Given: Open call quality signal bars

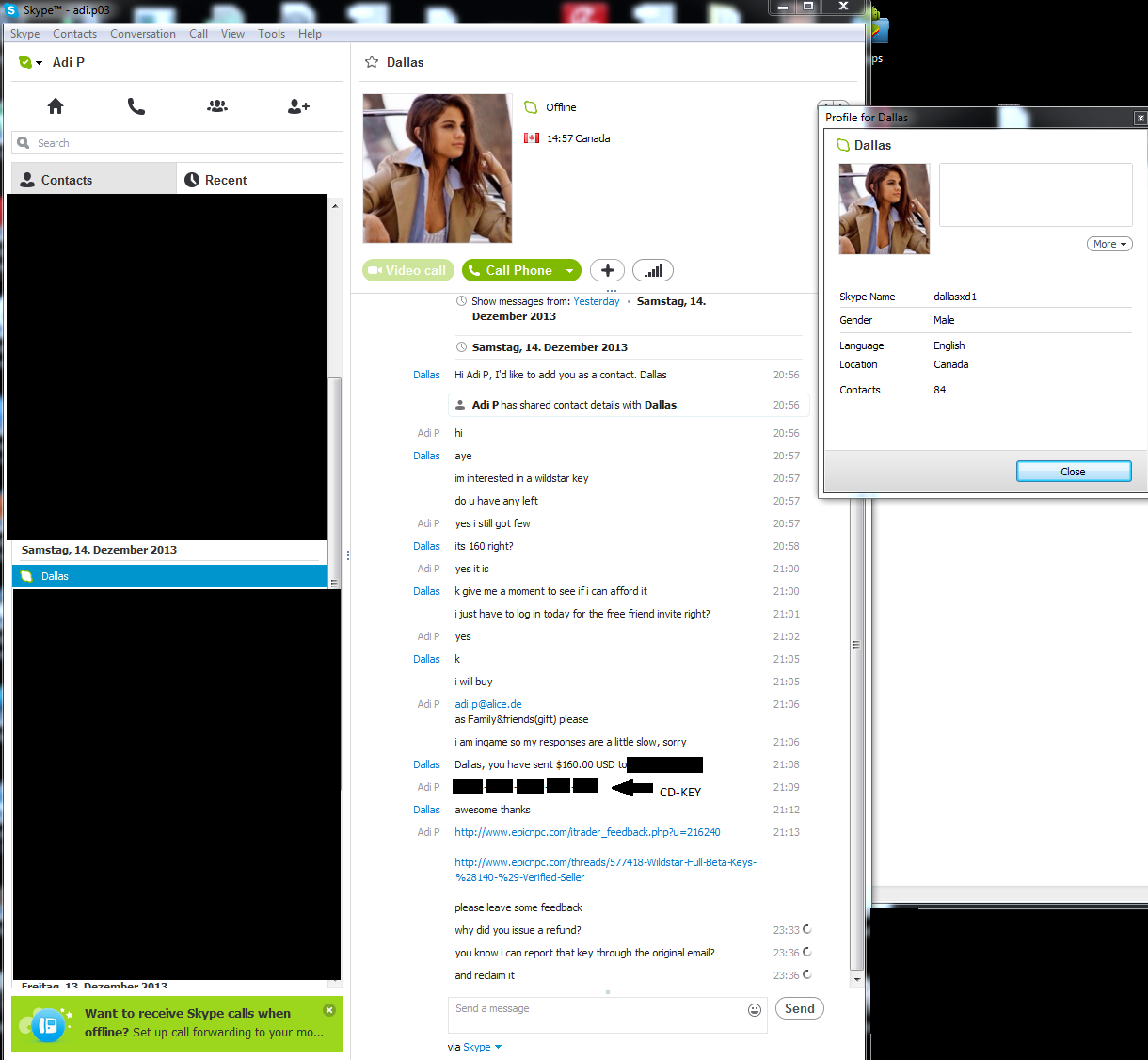Looking at the screenshot, I should pyautogui.click(x=653, y=270).
